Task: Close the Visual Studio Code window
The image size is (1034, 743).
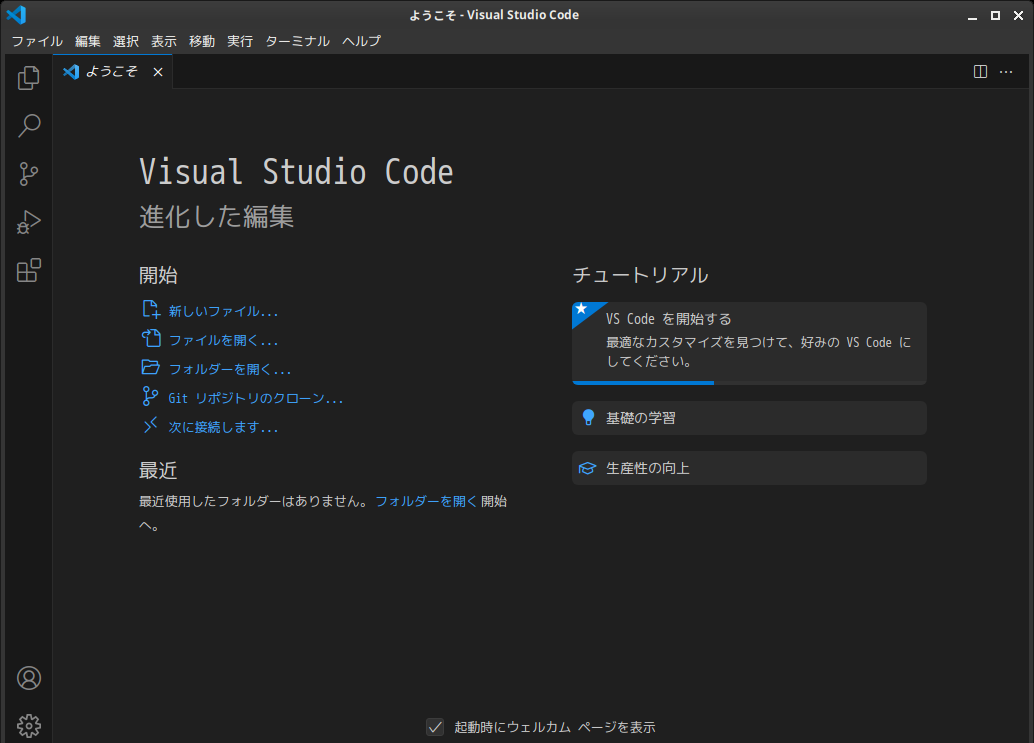Action: tap(1018, 15)
